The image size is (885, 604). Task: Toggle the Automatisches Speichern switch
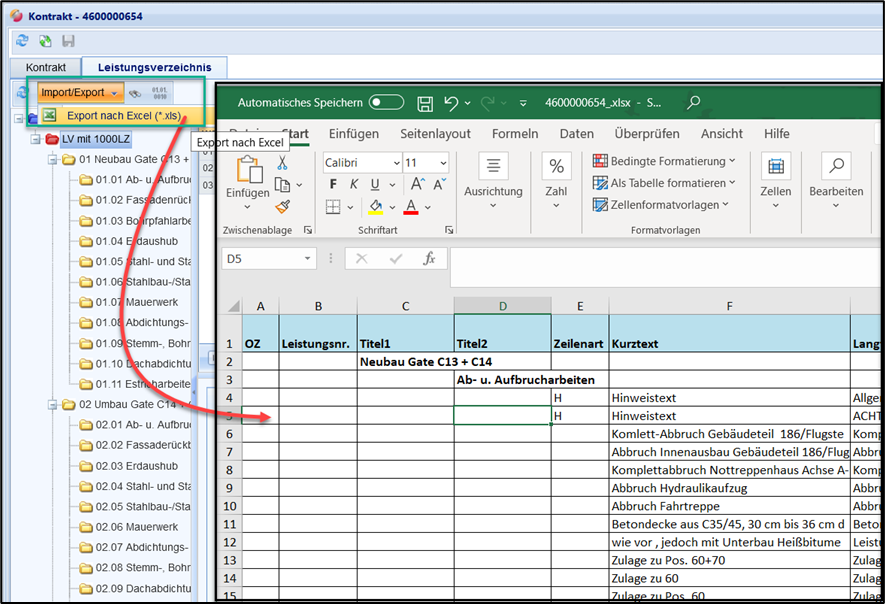386,103
